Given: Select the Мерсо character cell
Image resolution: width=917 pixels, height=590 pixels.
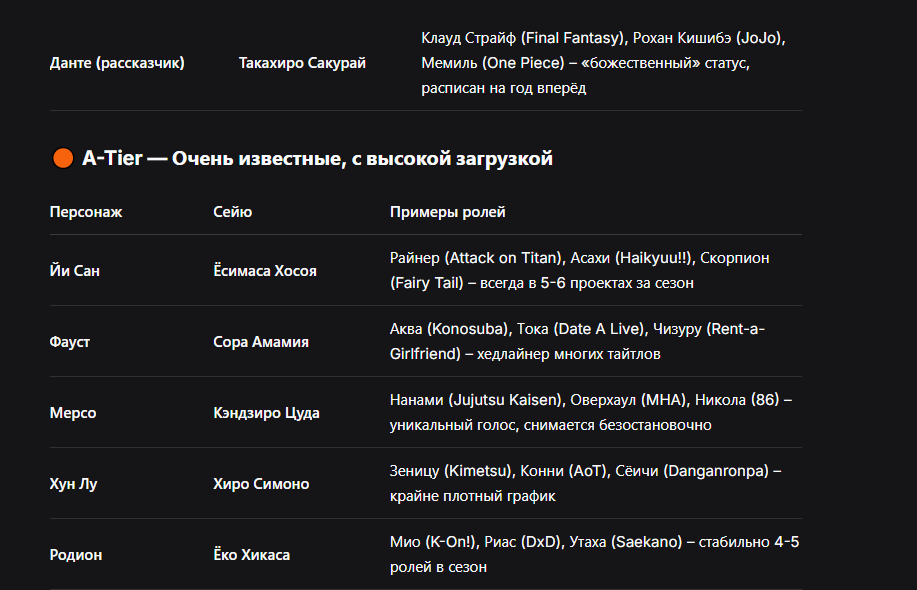Looking at the screenshot, I should click(x=73, y=413).
